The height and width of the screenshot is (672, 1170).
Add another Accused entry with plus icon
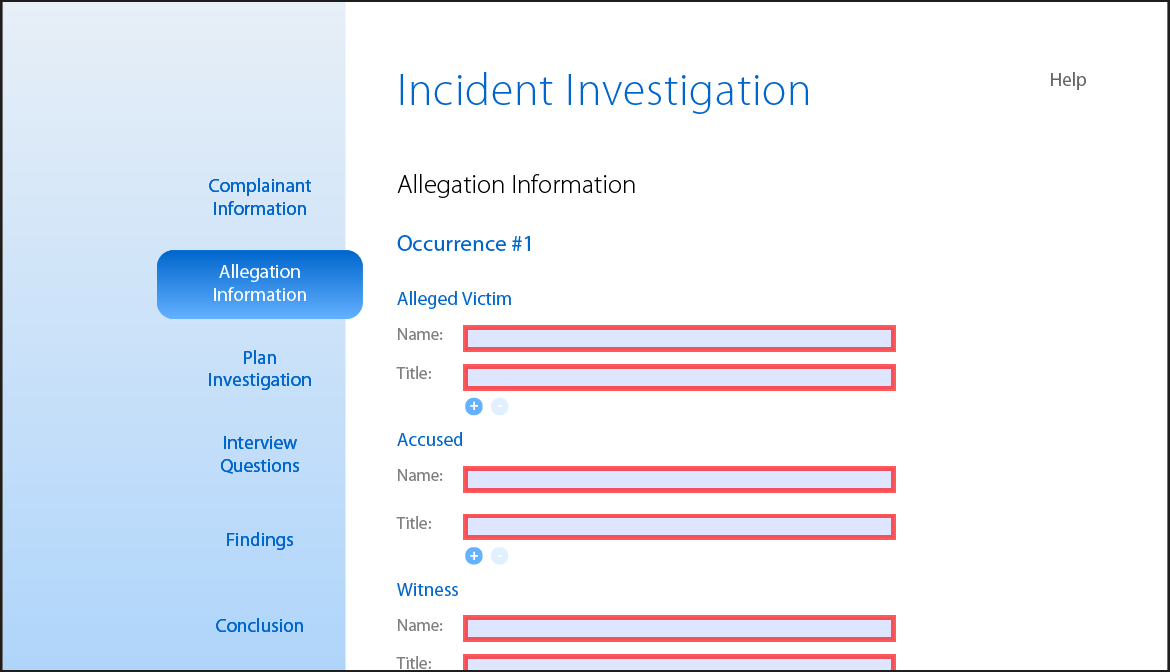click(474, 556)
